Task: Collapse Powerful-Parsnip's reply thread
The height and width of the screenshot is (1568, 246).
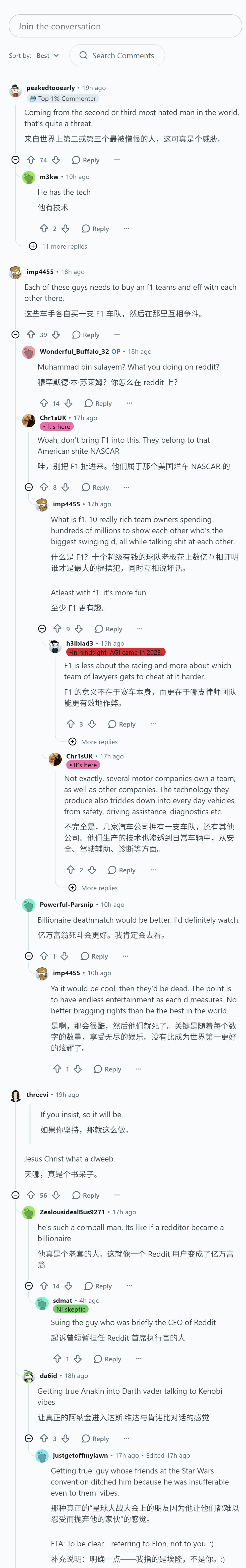Action: 29,956
